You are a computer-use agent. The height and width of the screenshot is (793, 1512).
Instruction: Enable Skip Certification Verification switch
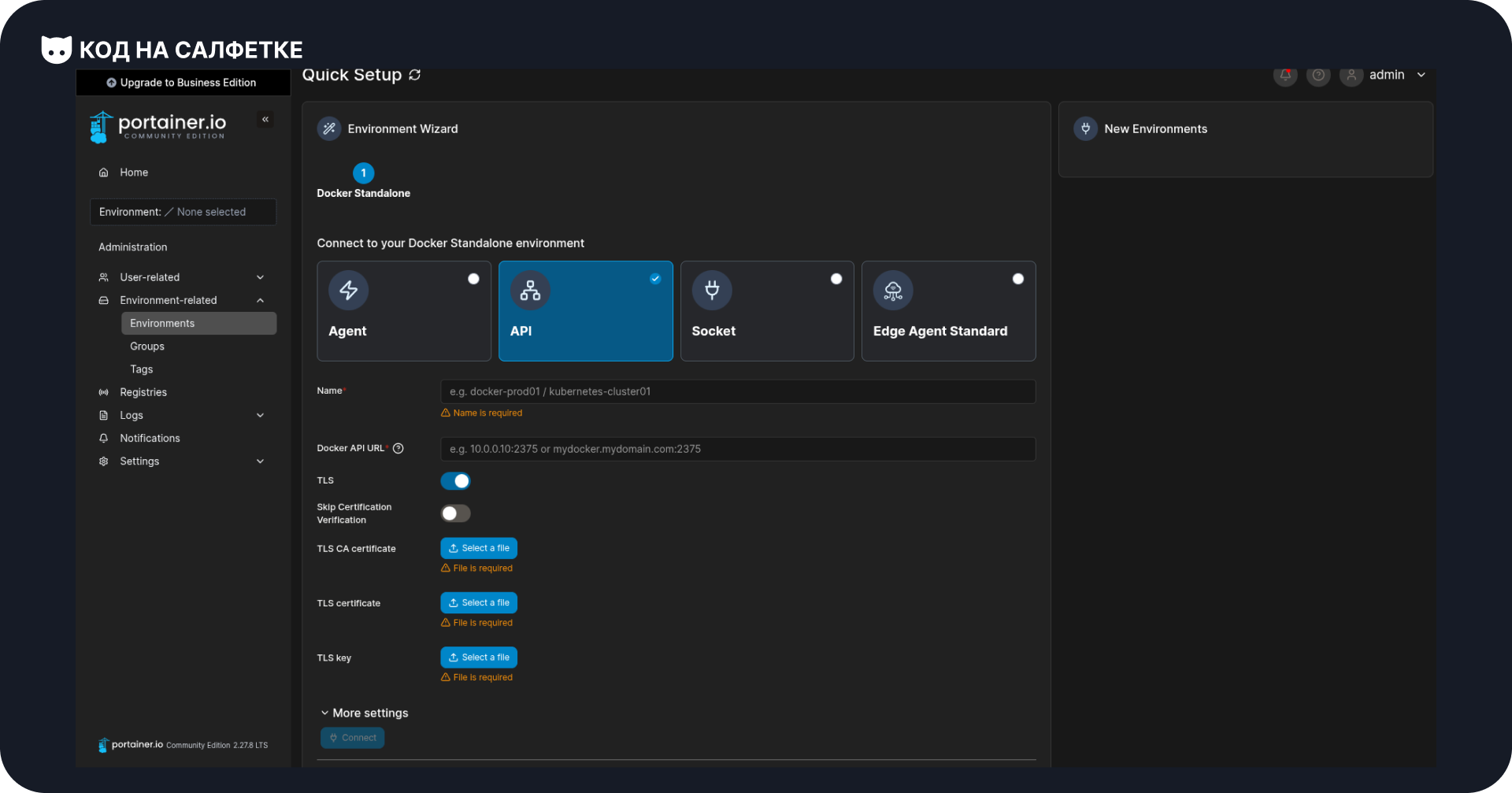(455, 513)
